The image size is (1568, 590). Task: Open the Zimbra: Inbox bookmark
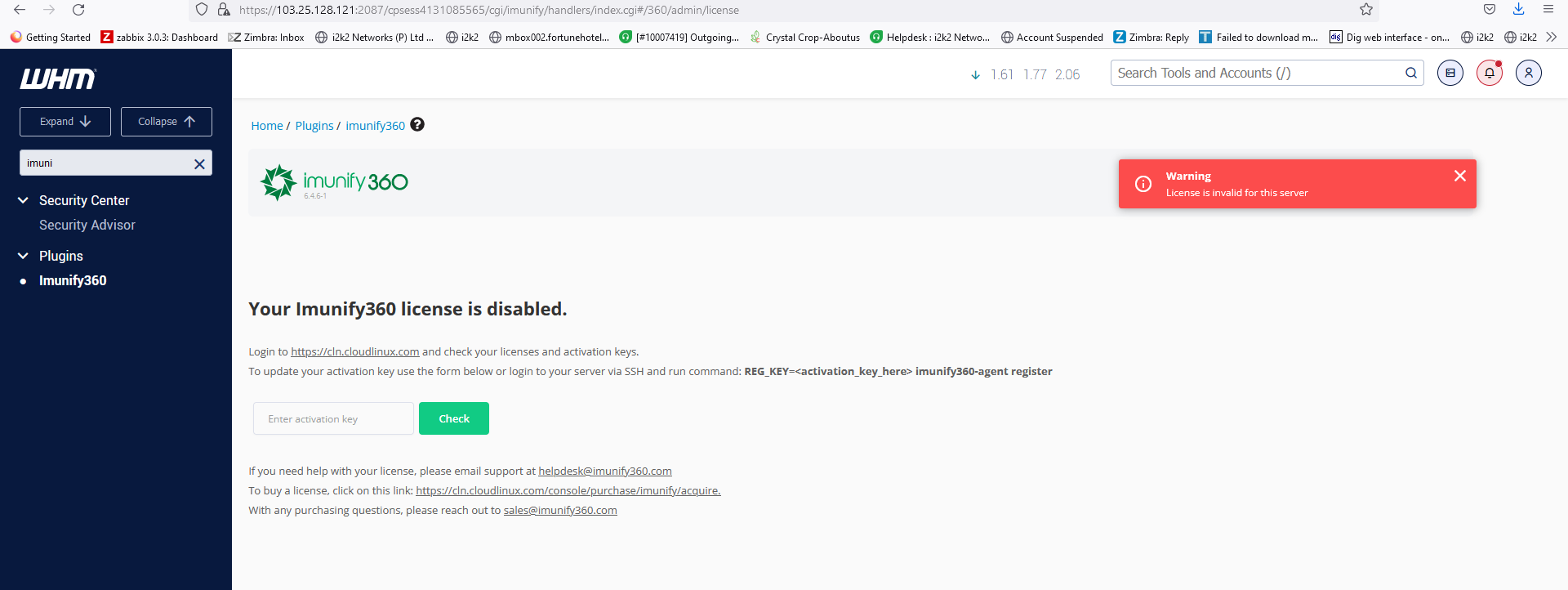tap(266, 37)
